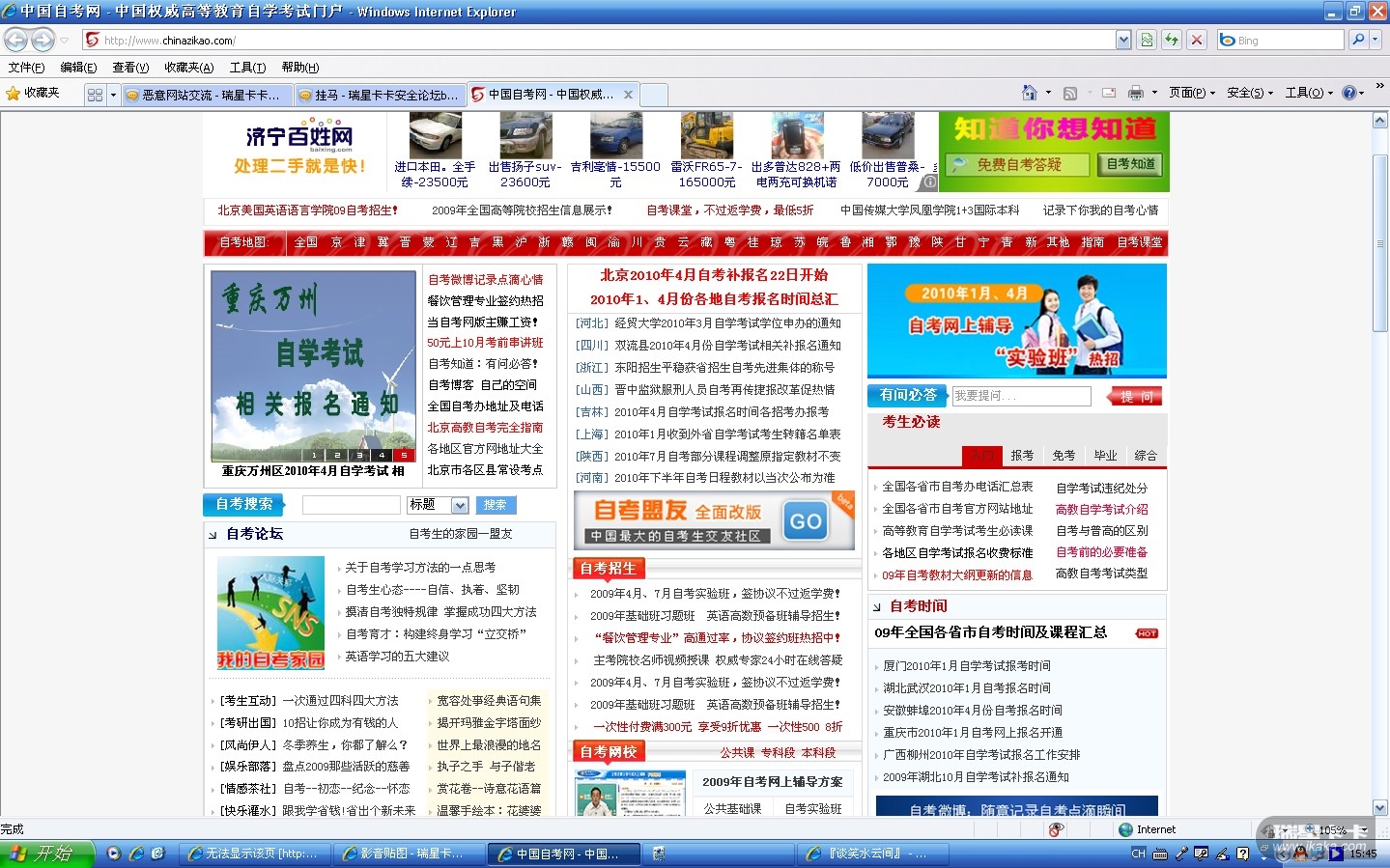
Task: Click the pop-up blocker icon in status bar
Action: tap(1056, 829)
